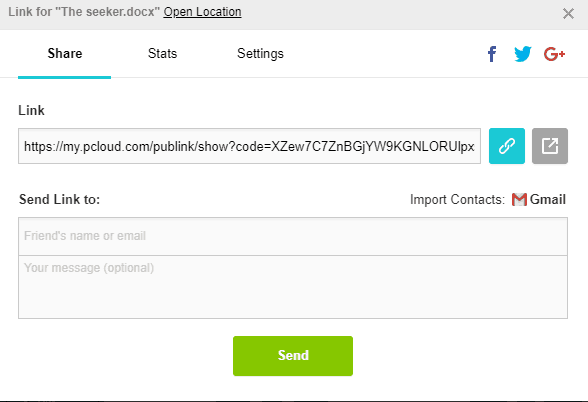This screenshot has width=588, height=402.
Task: Select the pCloud public link URL field
Action: click(x=249, y=146)
